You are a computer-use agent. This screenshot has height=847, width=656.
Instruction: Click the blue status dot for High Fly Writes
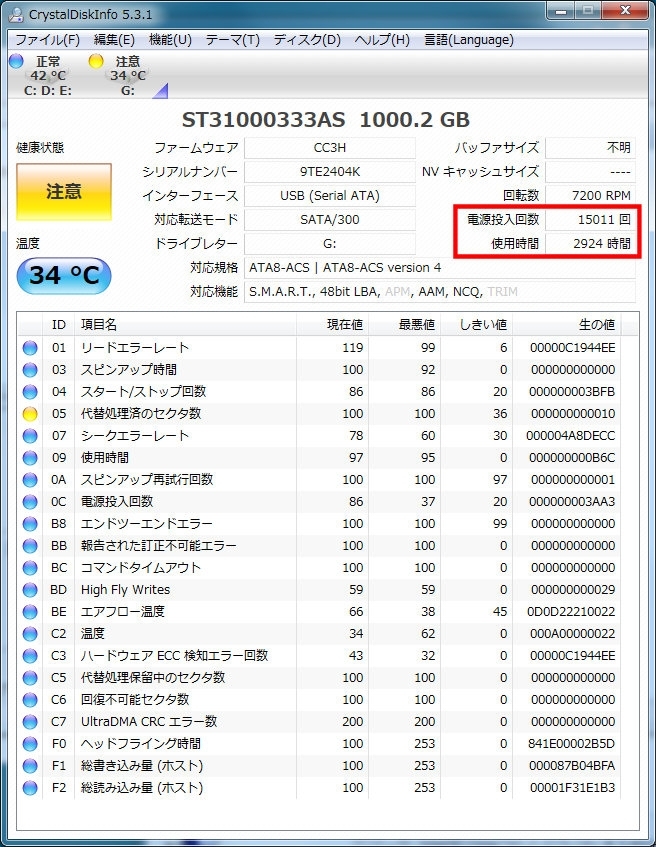click(x=30, y=590)
